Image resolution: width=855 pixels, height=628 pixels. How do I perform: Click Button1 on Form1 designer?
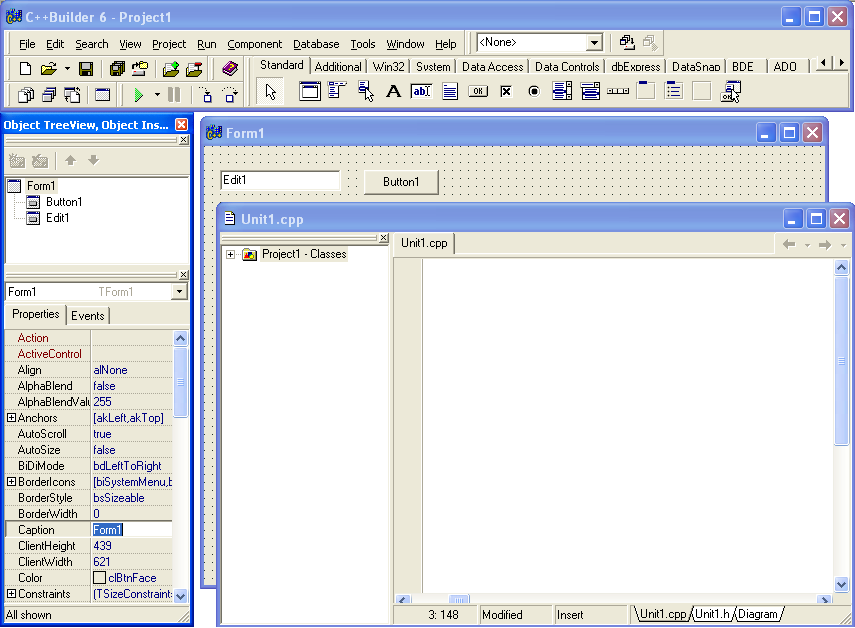401,182
